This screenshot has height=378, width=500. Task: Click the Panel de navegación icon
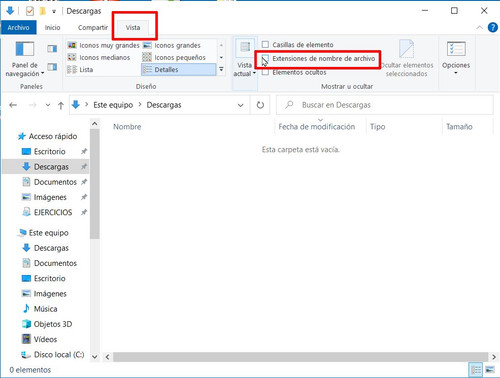(x=25, y=49)
